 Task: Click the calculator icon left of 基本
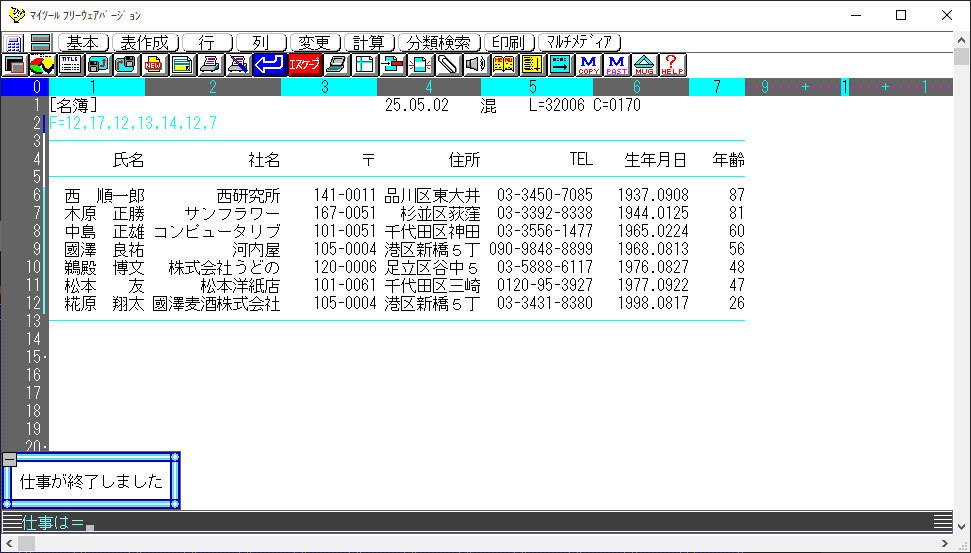(x=14, y=43)
